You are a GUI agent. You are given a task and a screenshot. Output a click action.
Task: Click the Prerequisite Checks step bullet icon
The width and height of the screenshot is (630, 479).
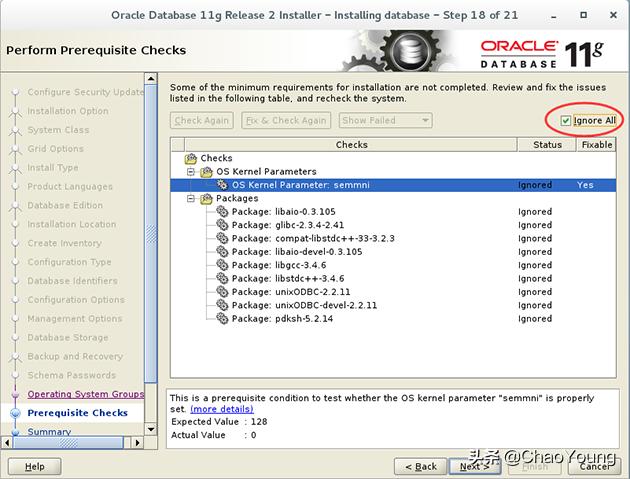15,413
